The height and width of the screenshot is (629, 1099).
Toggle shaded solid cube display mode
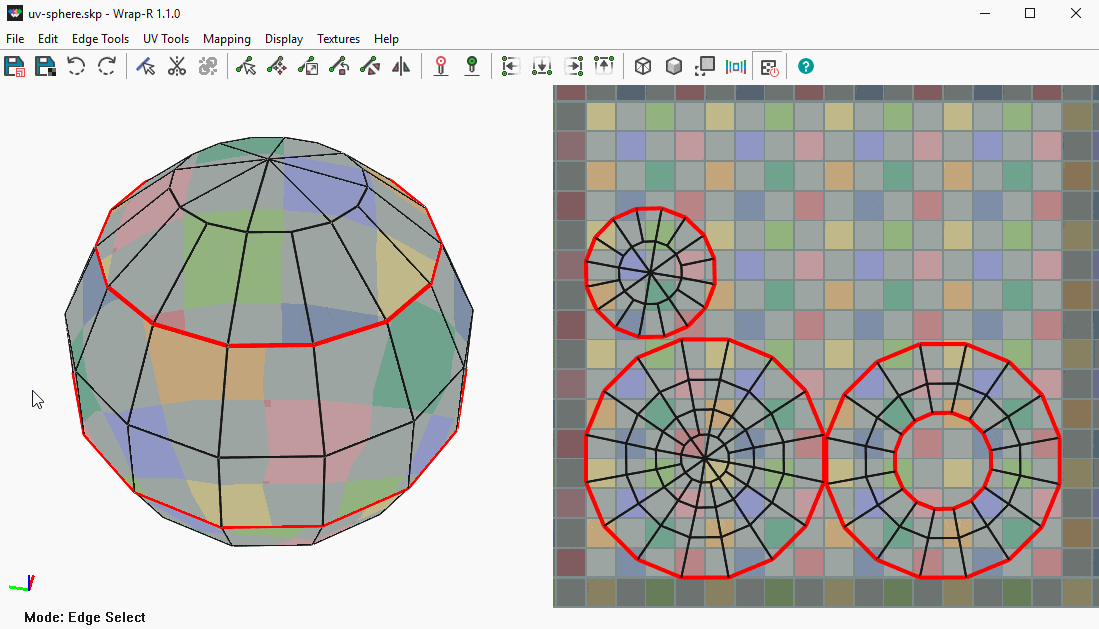[675, 67]
